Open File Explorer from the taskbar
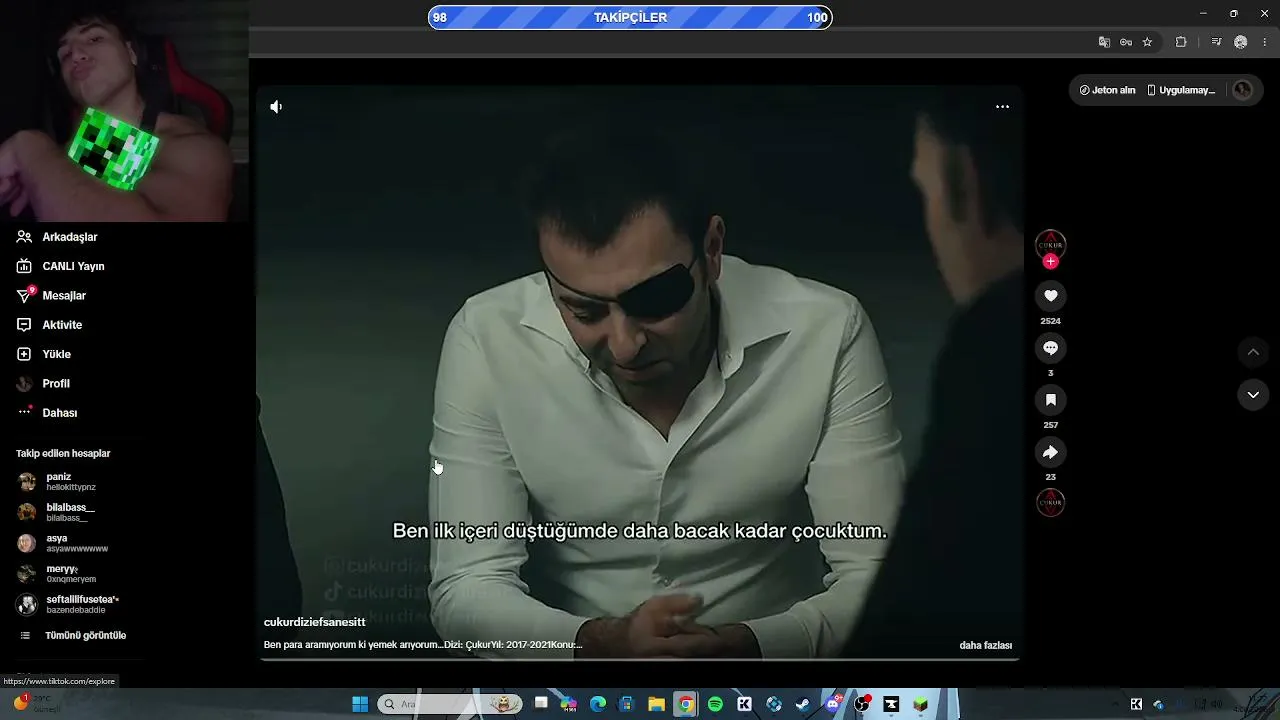Image resolution: width=1280 pixels, height=720 pixels. point(656,704)
